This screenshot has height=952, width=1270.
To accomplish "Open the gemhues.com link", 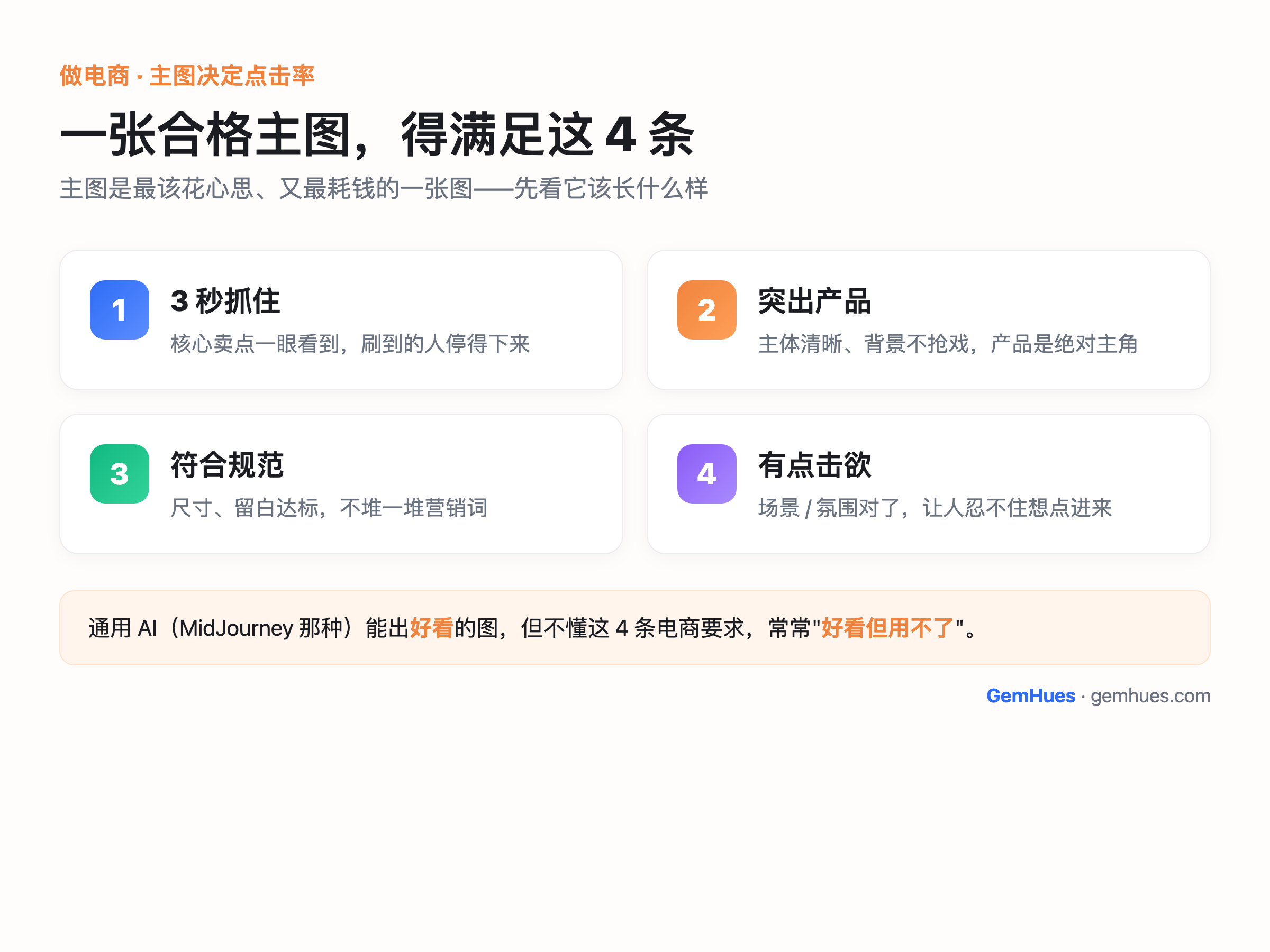I will point(1150,696).
